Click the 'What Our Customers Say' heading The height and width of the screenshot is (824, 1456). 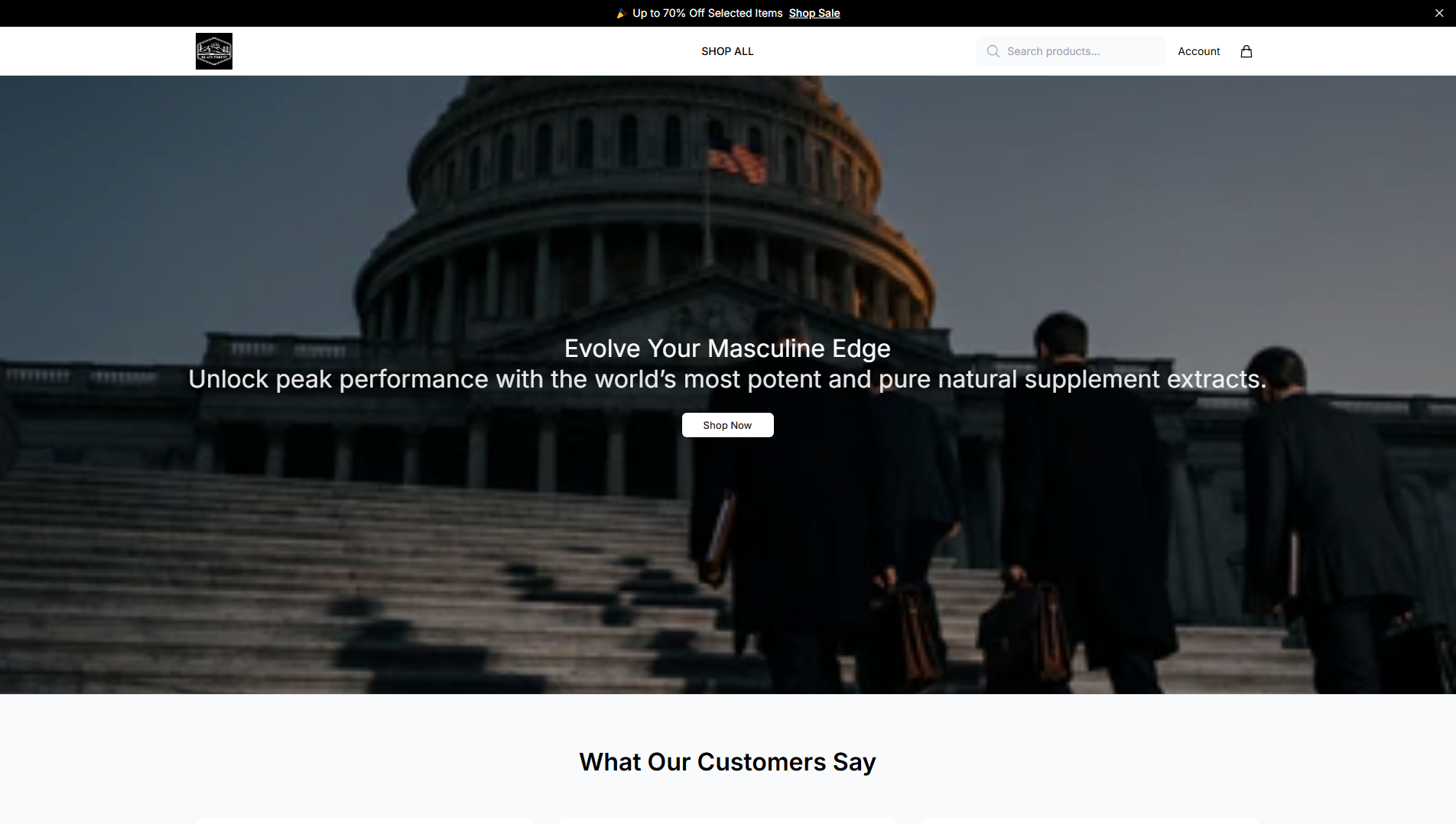click(727, 762)
